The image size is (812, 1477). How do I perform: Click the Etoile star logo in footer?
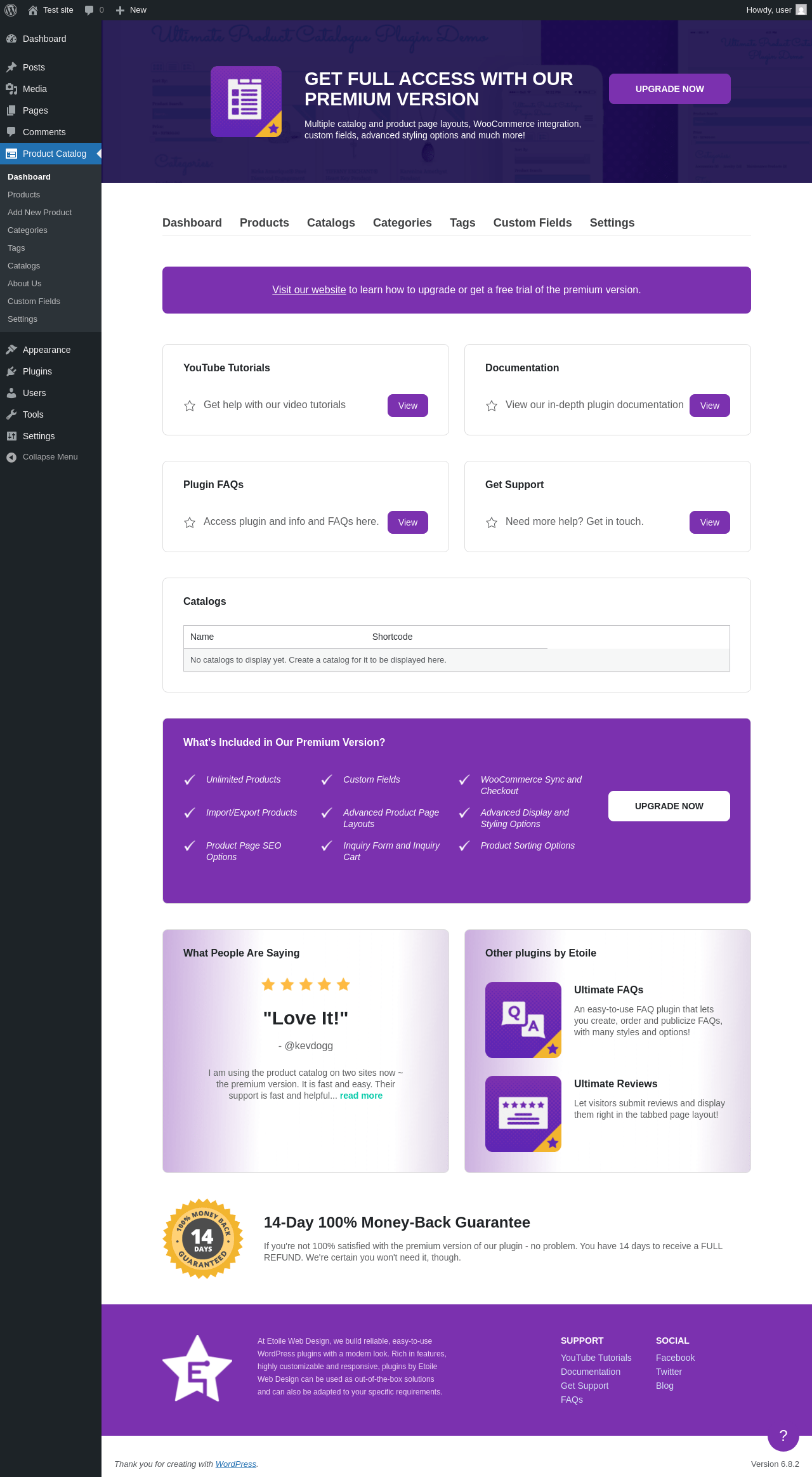tap(197, 1368)
